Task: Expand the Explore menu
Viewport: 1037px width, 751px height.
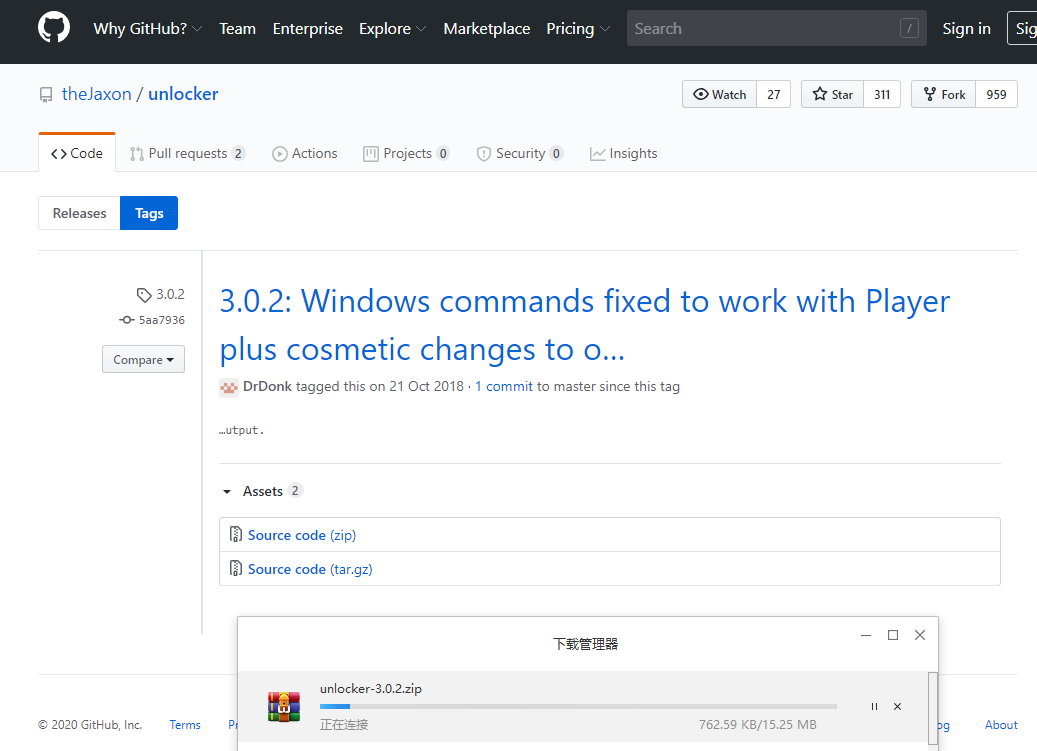Action: (393, 28)
